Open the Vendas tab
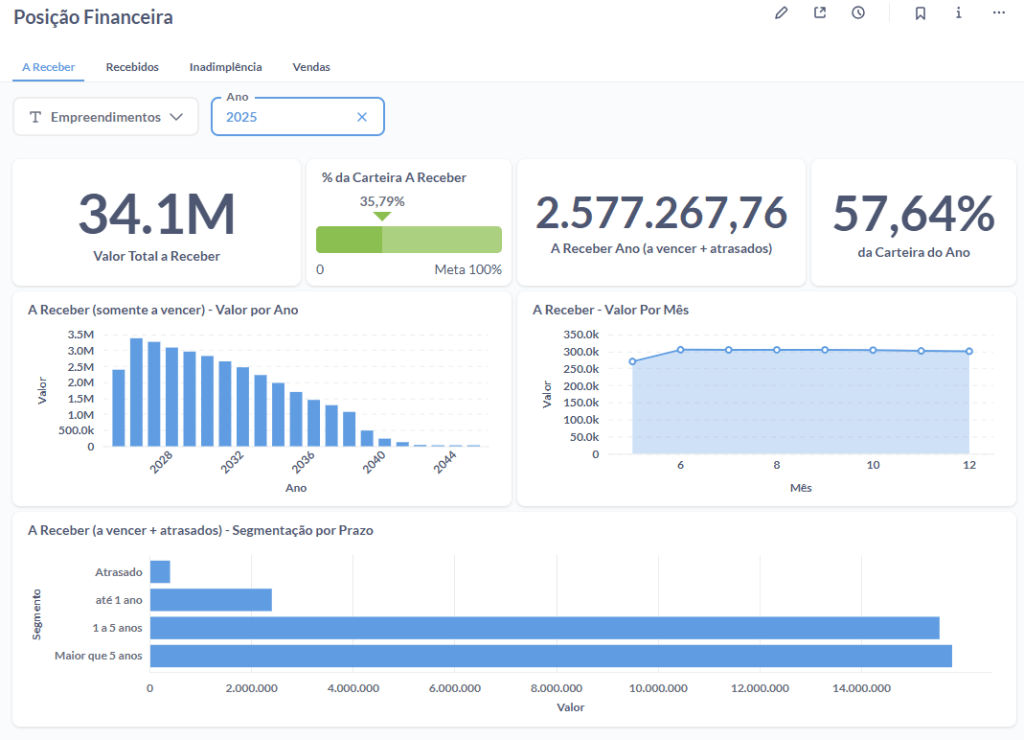 point(311,67)
